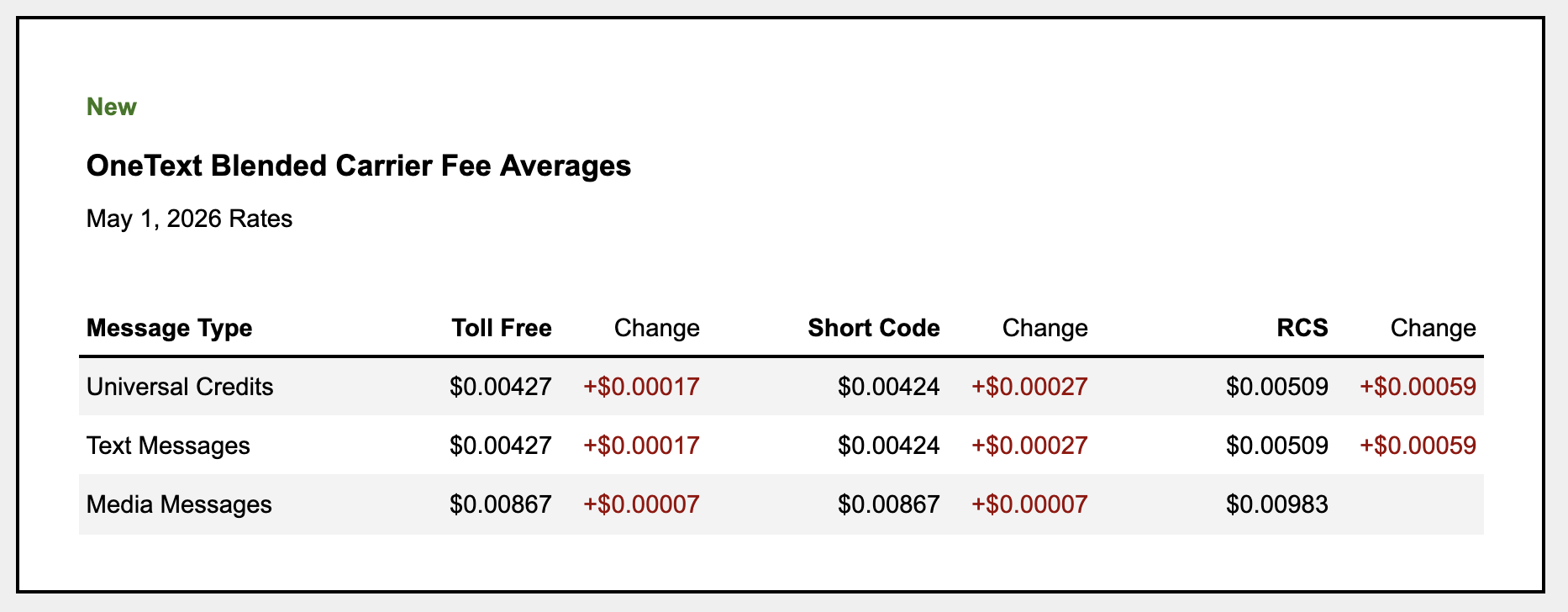Click the Change header right of Toll Free
Viewport: 1568px width, 612px height.
[657, 327]
